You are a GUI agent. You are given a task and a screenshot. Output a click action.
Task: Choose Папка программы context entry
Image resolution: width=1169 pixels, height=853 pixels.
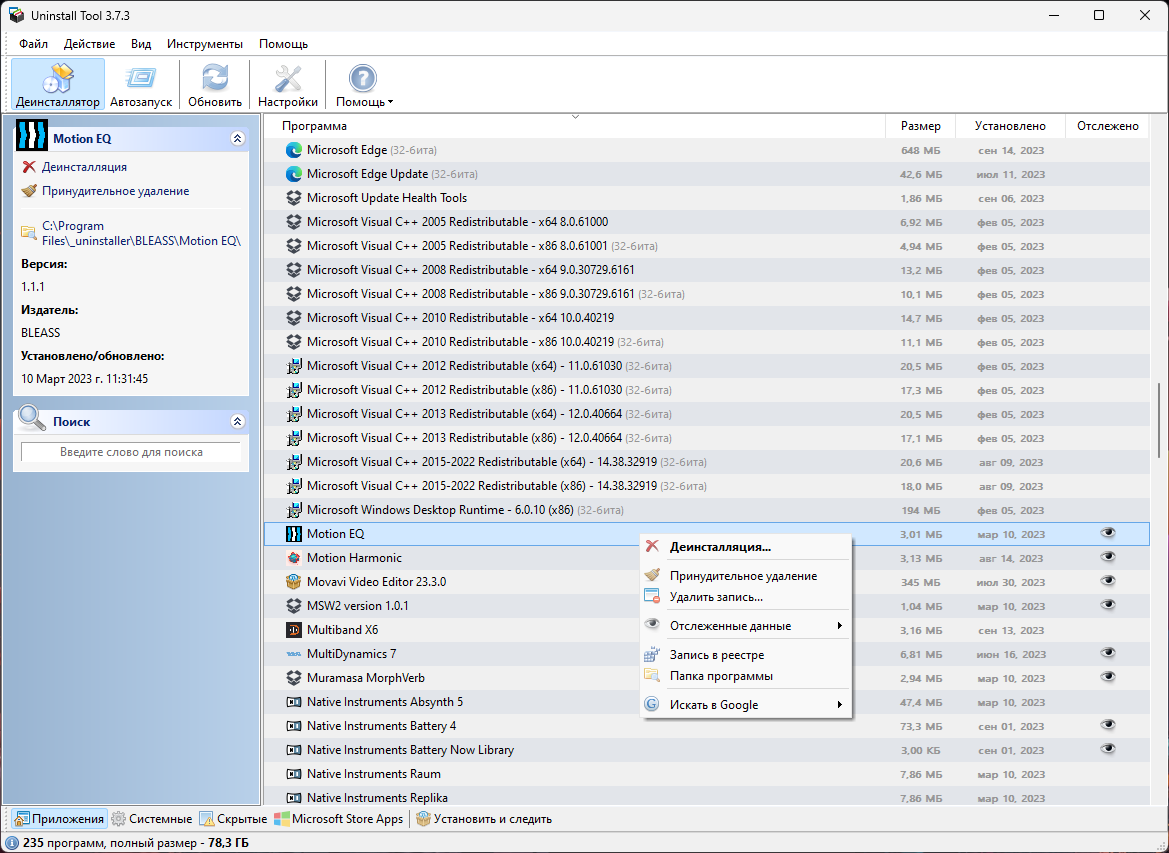coord(746,676)
